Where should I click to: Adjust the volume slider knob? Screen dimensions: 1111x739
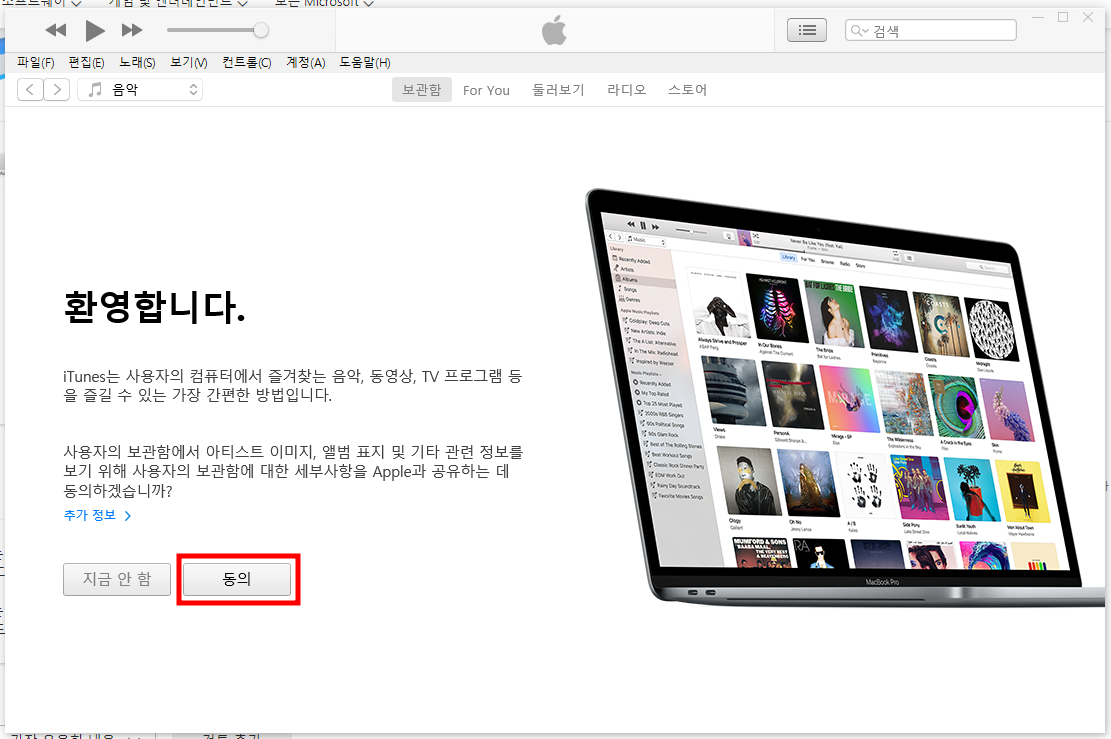pyautogui.click(x=261, y=30)
